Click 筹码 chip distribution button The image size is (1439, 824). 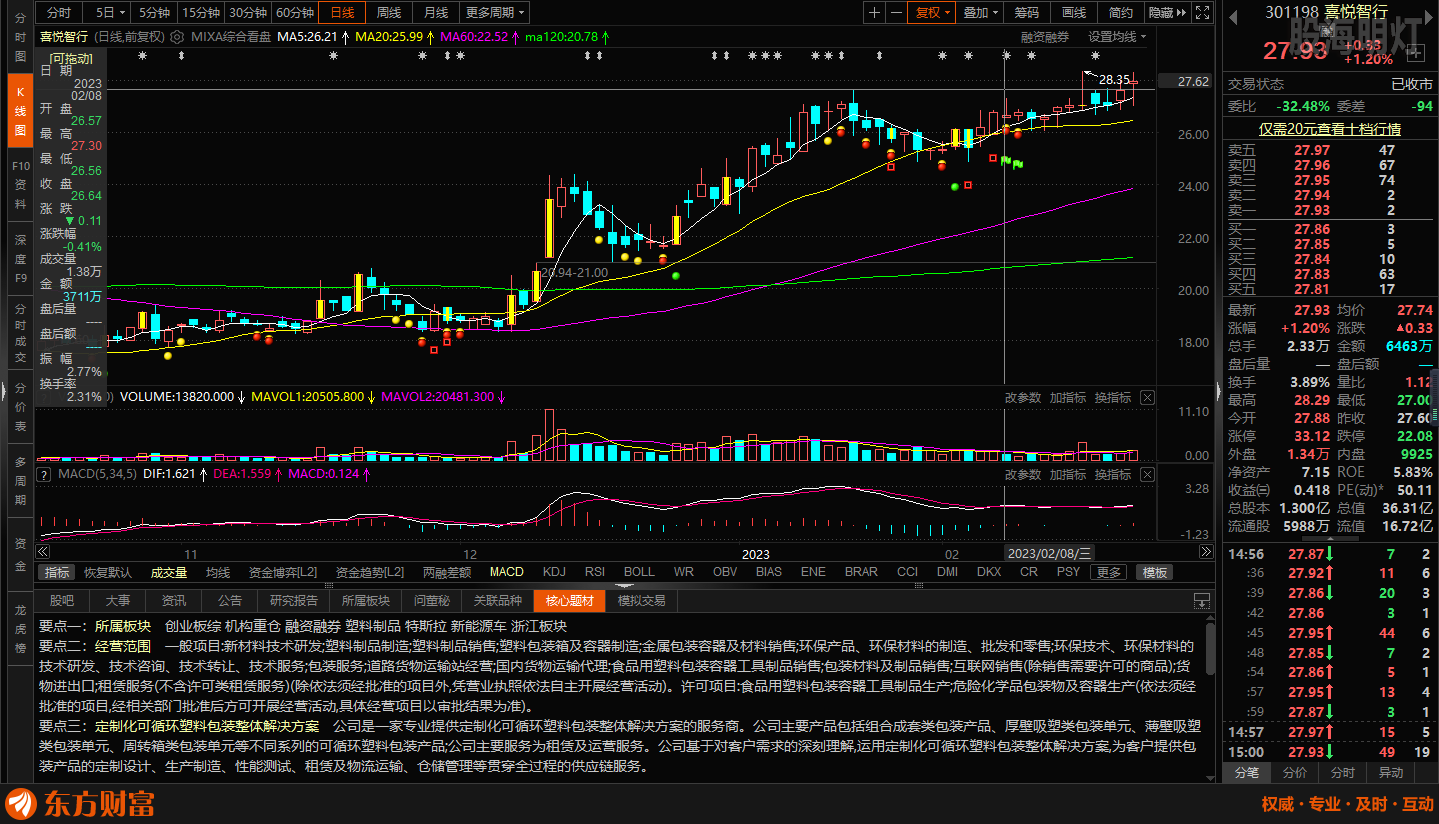coord(1027,12)
